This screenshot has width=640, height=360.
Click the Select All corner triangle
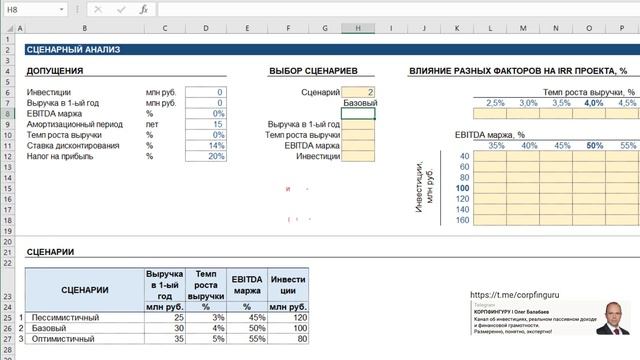click(10, 29)
